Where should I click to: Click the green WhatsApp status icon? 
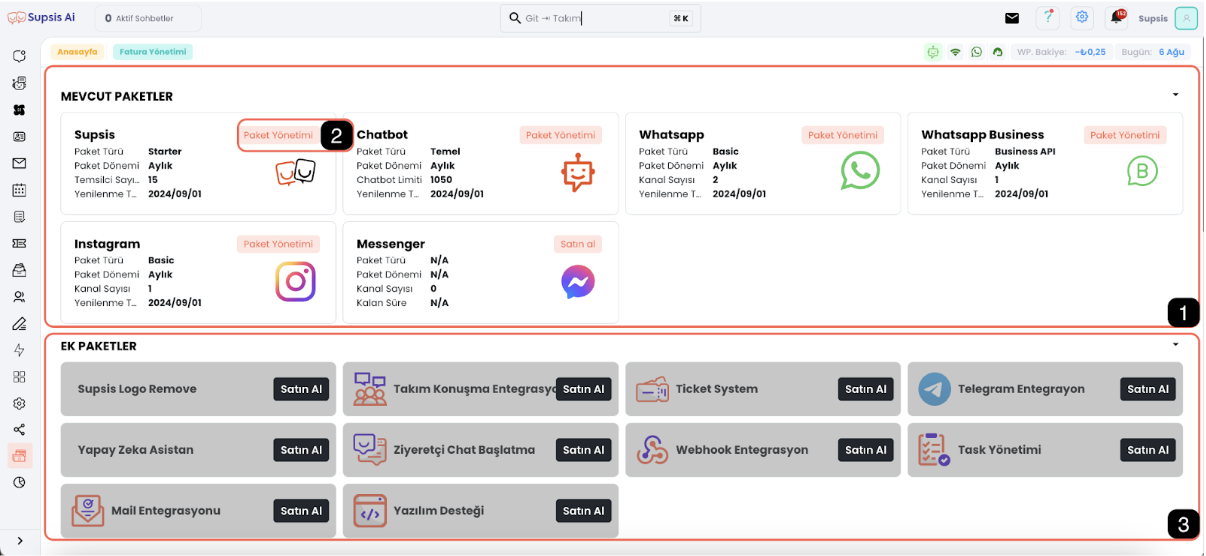click(x=976, y=52)
